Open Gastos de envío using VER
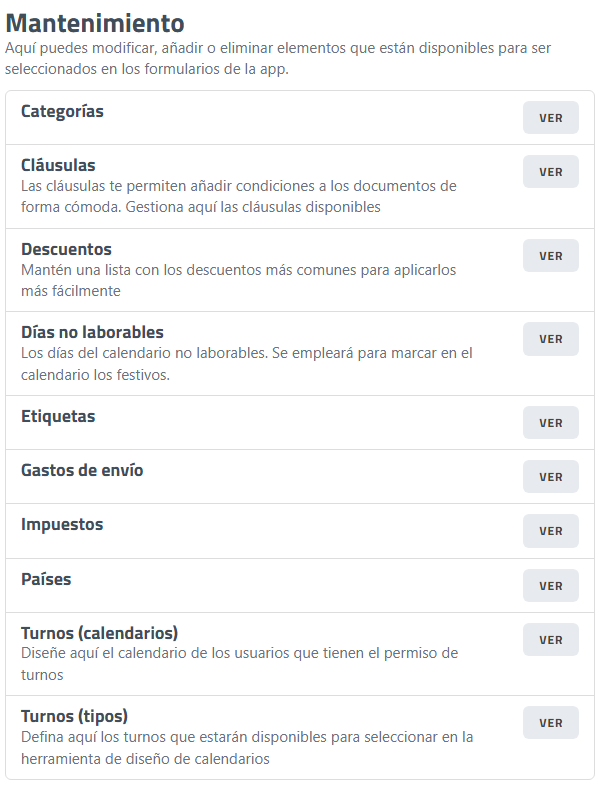This screenshot has height=790, width=609. (x=550, y=477)
